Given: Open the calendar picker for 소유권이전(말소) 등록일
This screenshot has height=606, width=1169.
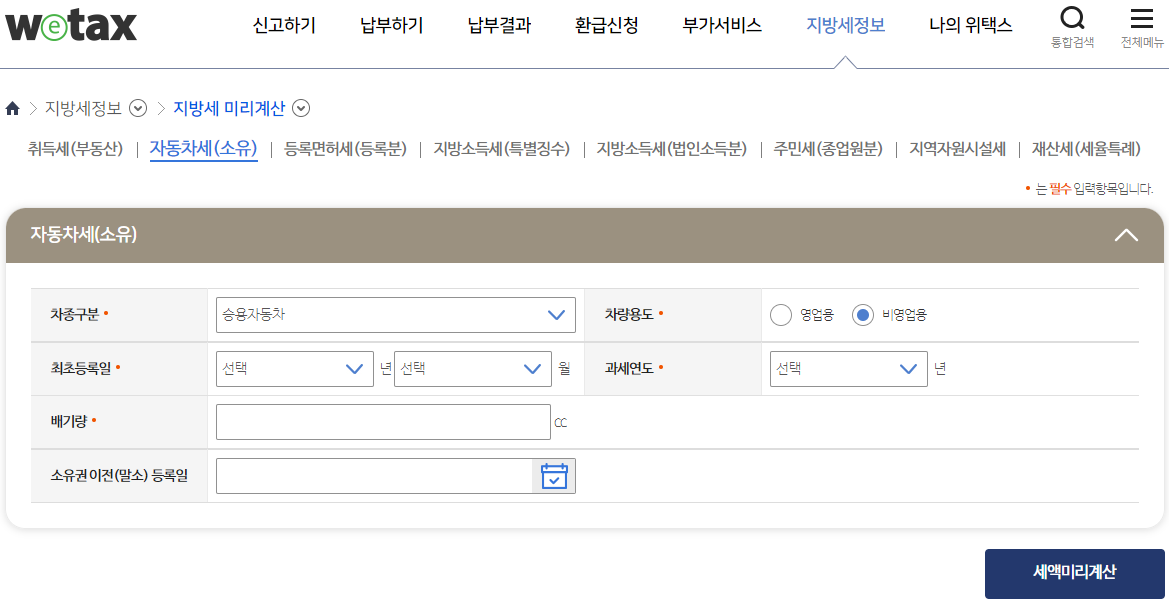Looking at the screenshot, I should [553, 475].
